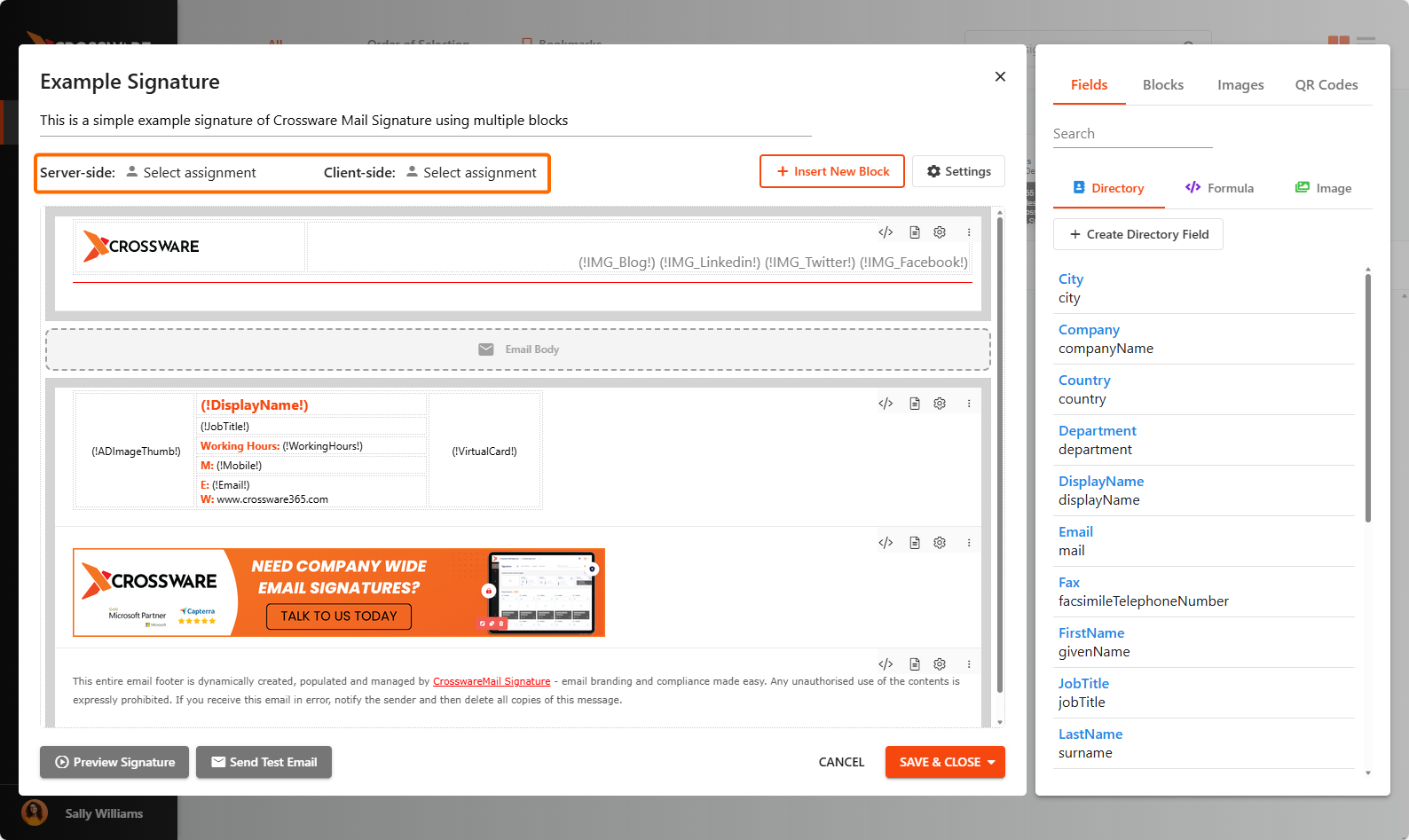
Task: Click the Preview Signature button
Action: pos(114,762)
